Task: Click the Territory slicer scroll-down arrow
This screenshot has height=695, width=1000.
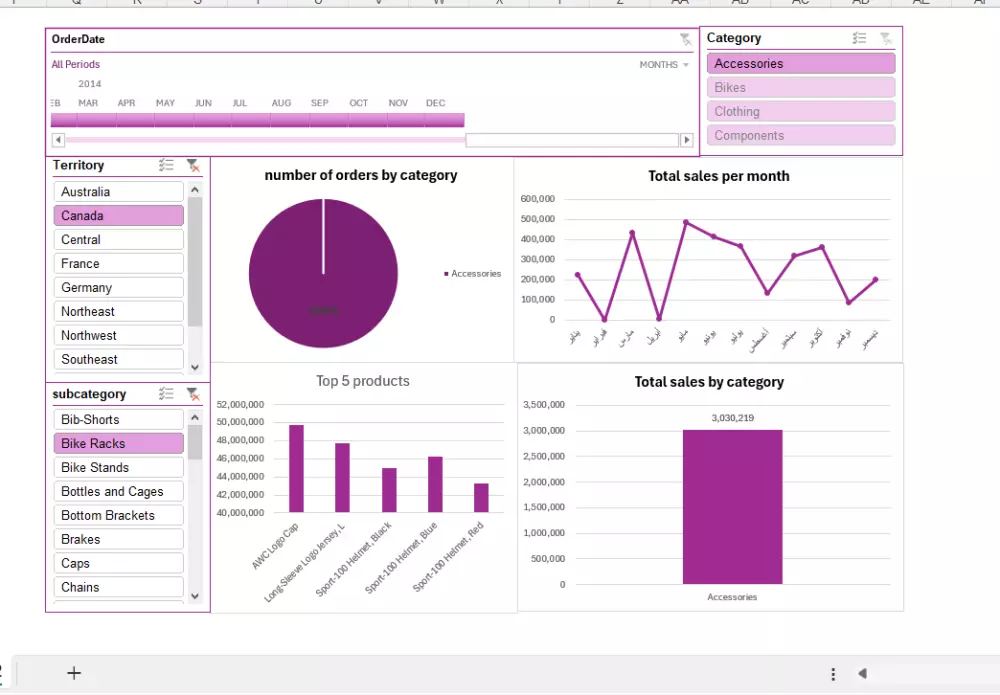Action: point(195,368)
